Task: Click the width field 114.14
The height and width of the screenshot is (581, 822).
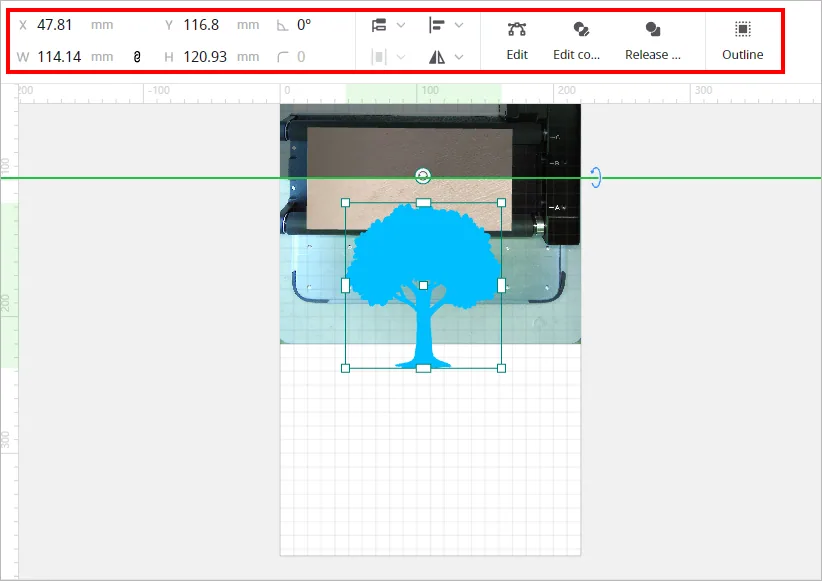Action: point(59,57)
